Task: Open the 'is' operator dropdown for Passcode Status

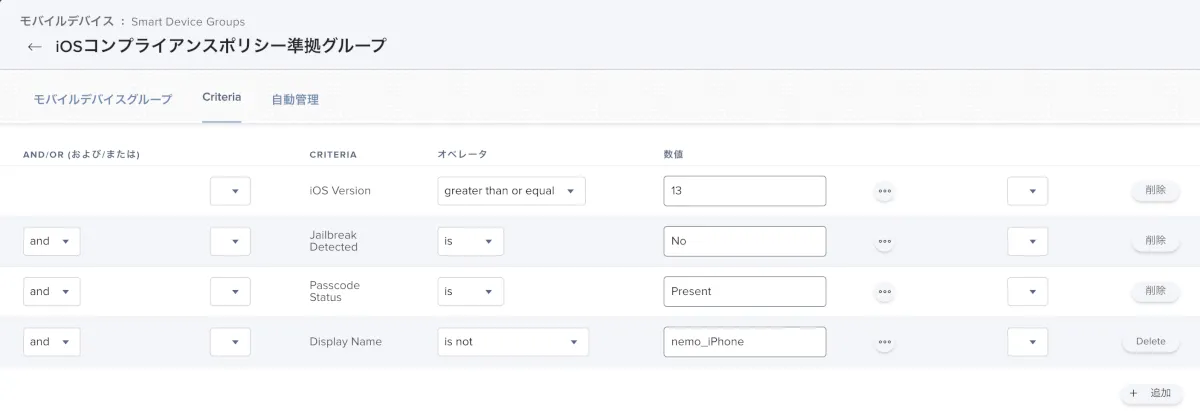Action: click(x=470, y=291)
